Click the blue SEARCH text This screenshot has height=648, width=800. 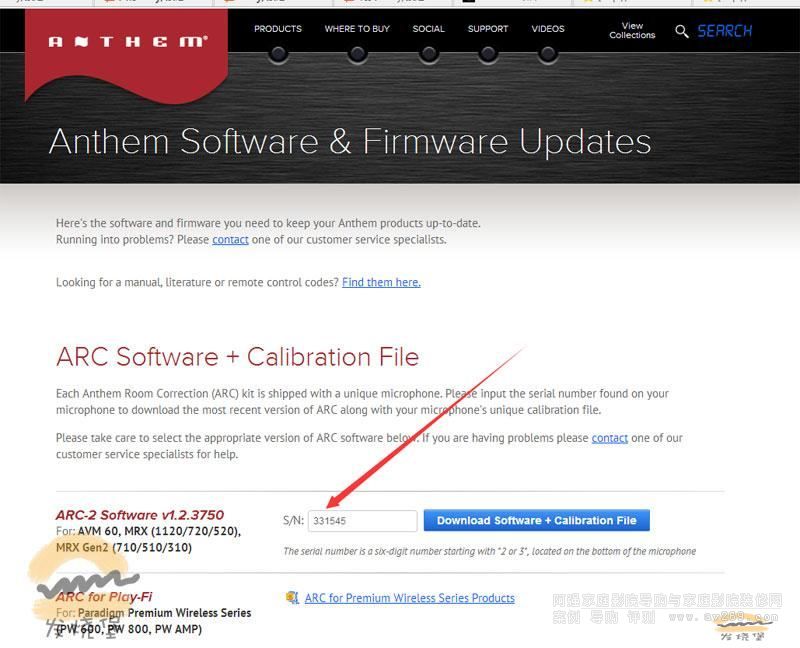pos(725,32)
